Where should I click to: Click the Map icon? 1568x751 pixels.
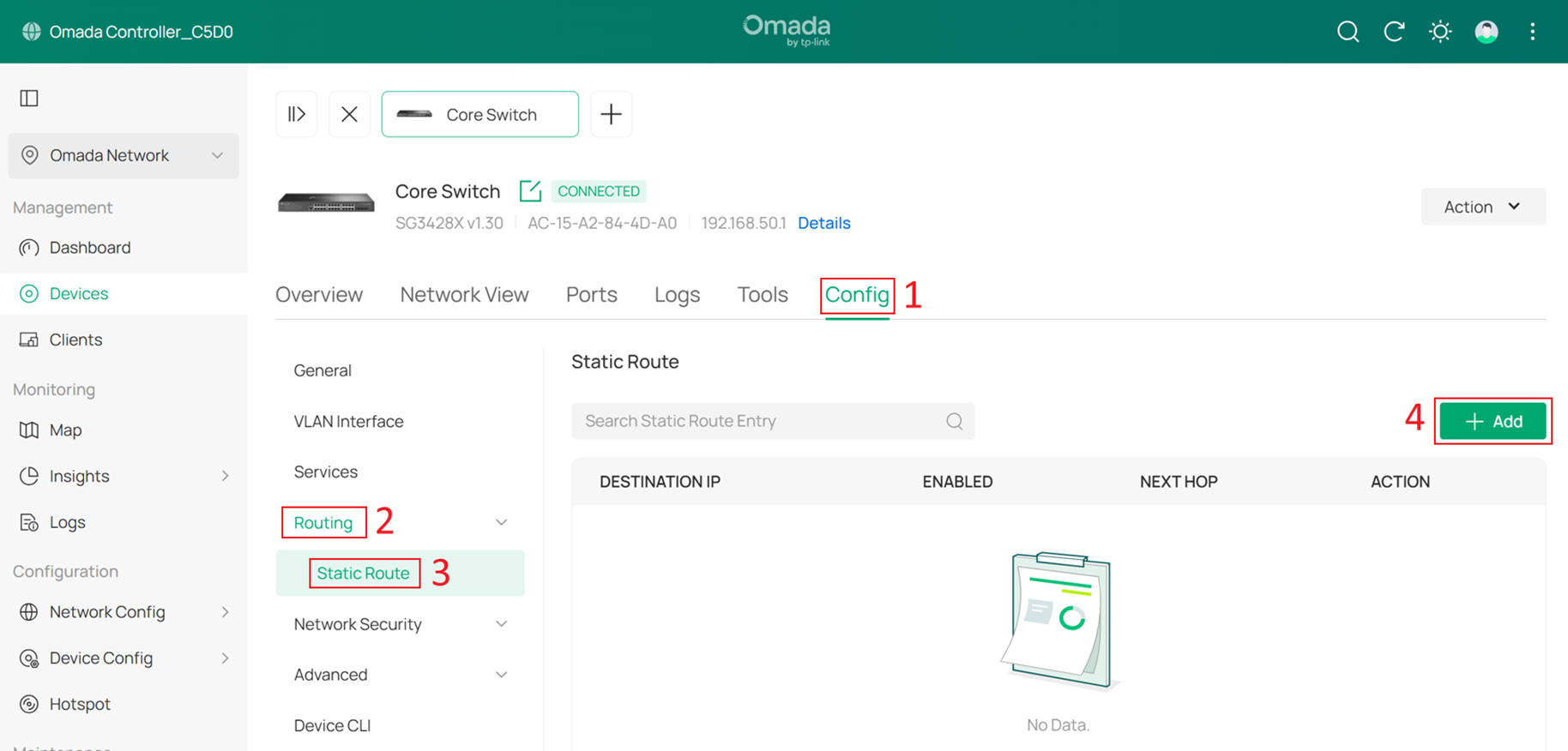pos(29,430)
